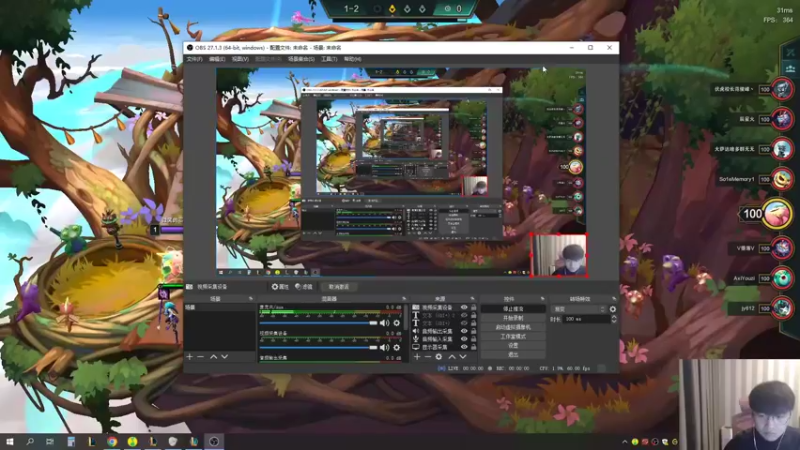
Task: Open OBS 设置 from the controls dock
Action: click(513, 345)
